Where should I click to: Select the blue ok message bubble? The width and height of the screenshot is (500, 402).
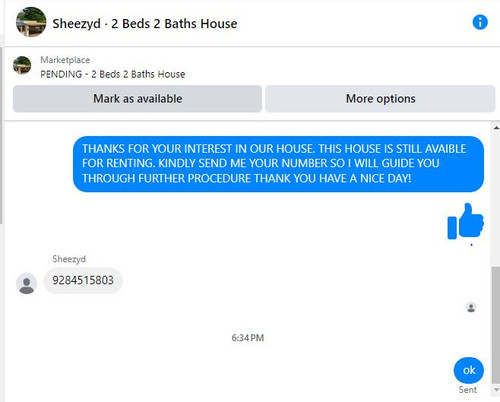469,370
